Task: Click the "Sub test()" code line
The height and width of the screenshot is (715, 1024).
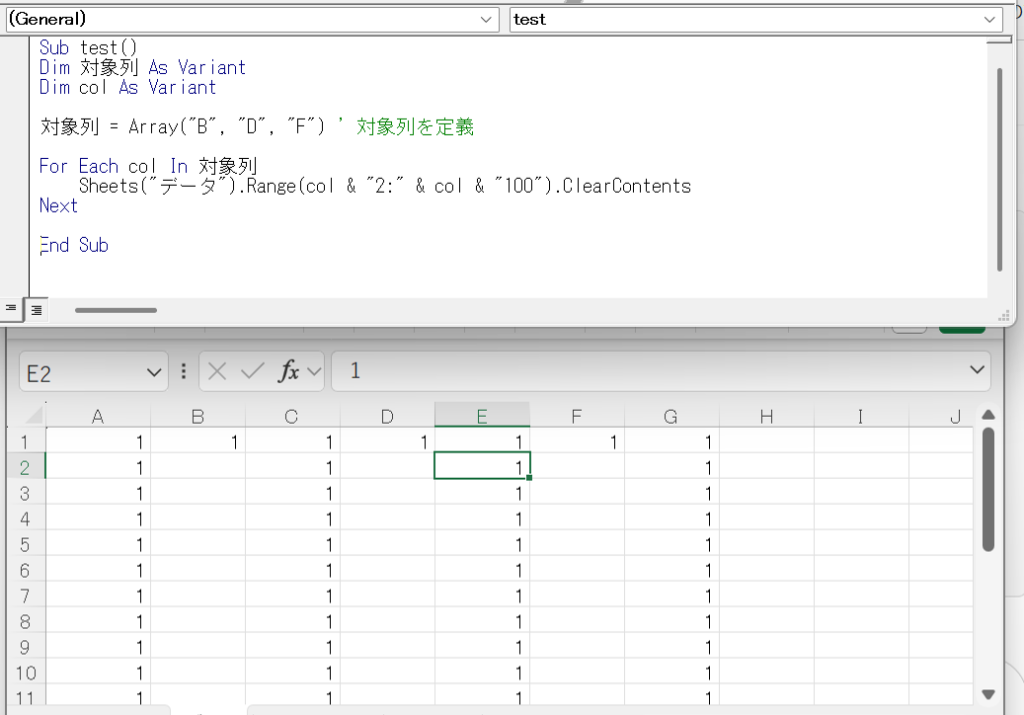Action: pos(88,48)
